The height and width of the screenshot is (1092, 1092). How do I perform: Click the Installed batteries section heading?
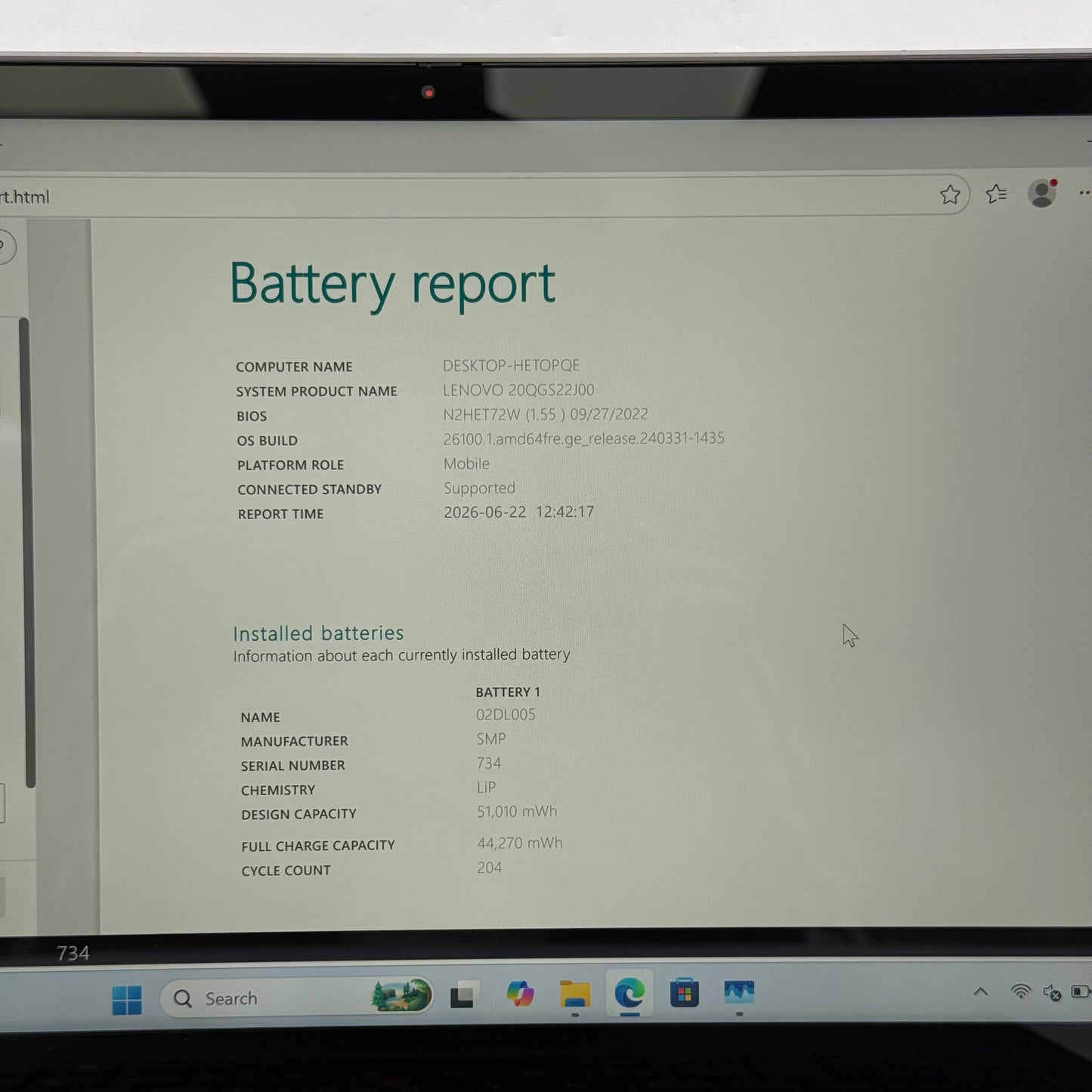(x=318, y=633)
